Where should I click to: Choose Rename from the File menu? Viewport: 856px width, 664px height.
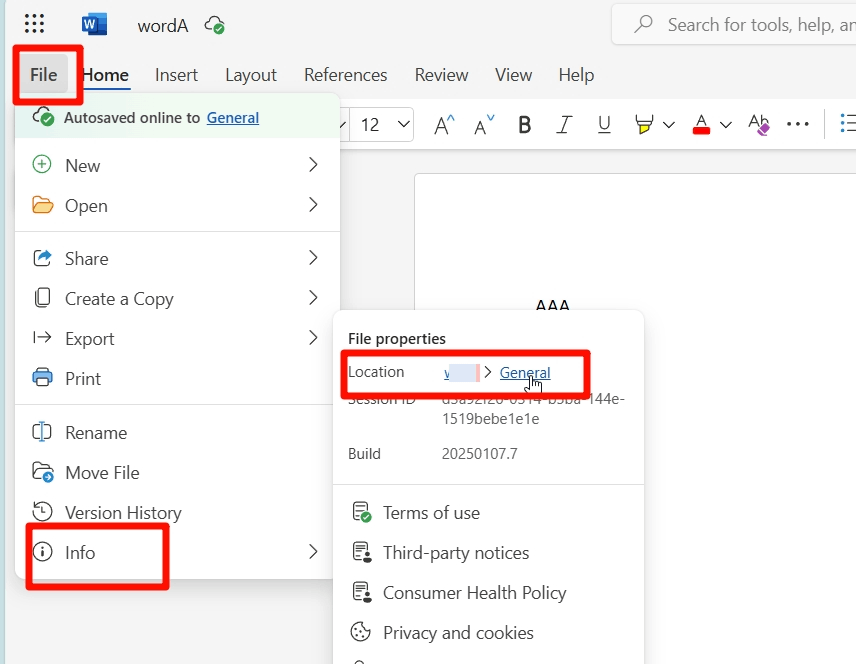(x=97, y=432)
